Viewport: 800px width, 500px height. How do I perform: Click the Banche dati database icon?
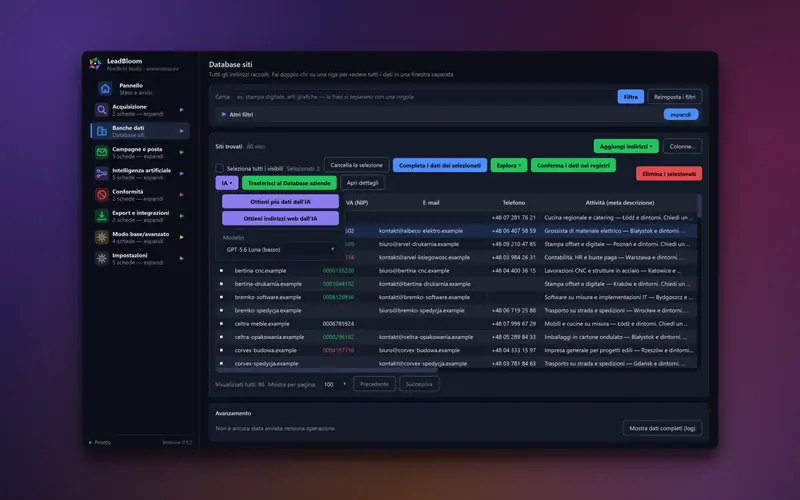tap(102, 131)
